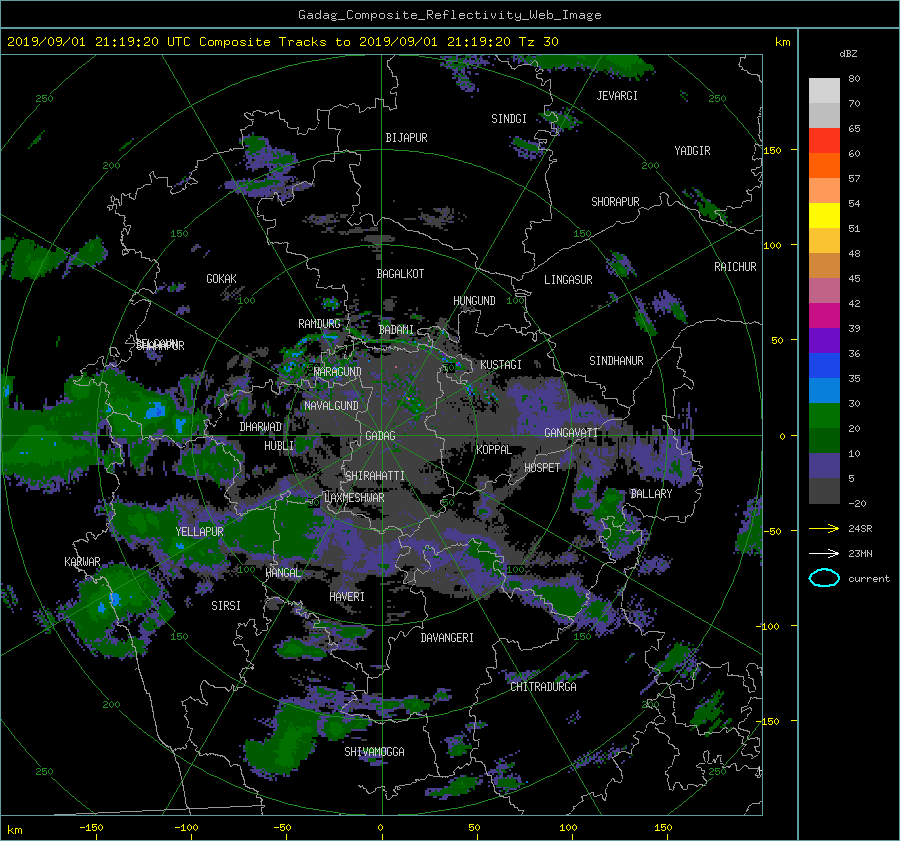Click the Gadag_Composite_Reflectivity_Web_Image title
The height and width of the screenshot is (841, 900).
449,15
